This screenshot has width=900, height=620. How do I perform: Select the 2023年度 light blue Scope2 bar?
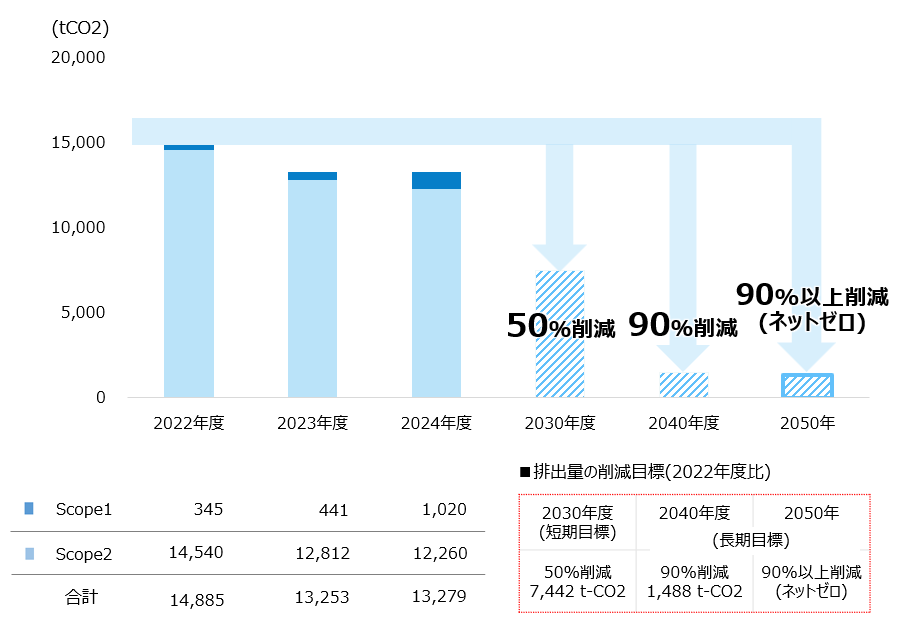click(x=312, y=288)
